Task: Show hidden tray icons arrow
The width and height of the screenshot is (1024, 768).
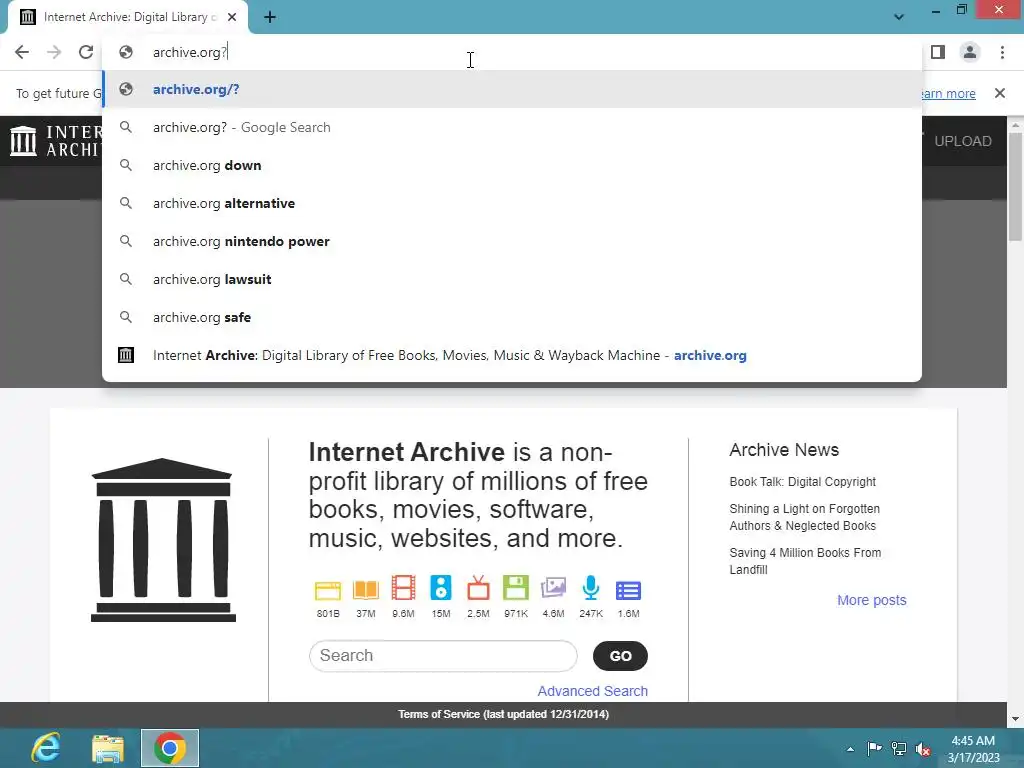Action: [x=850, y=749]
